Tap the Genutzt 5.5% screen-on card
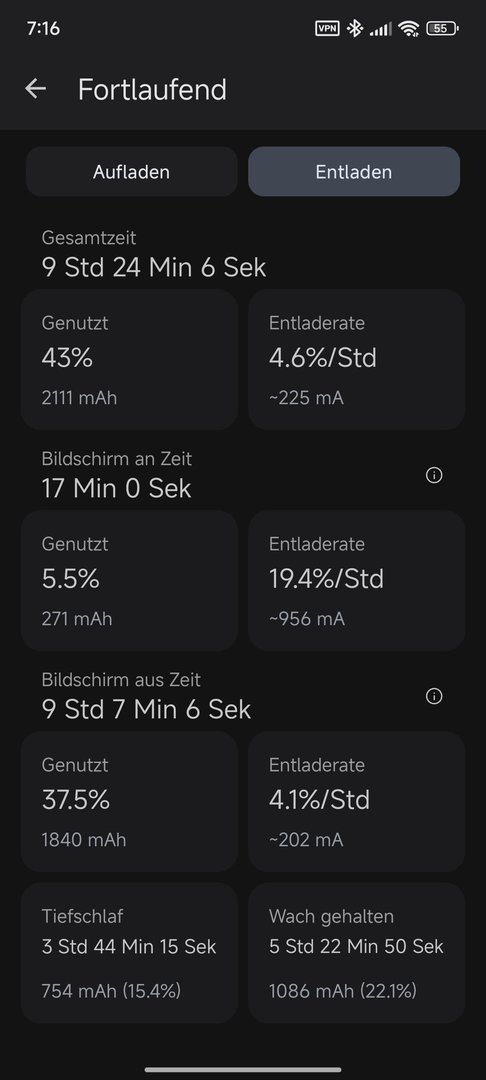 click(129, 581)
